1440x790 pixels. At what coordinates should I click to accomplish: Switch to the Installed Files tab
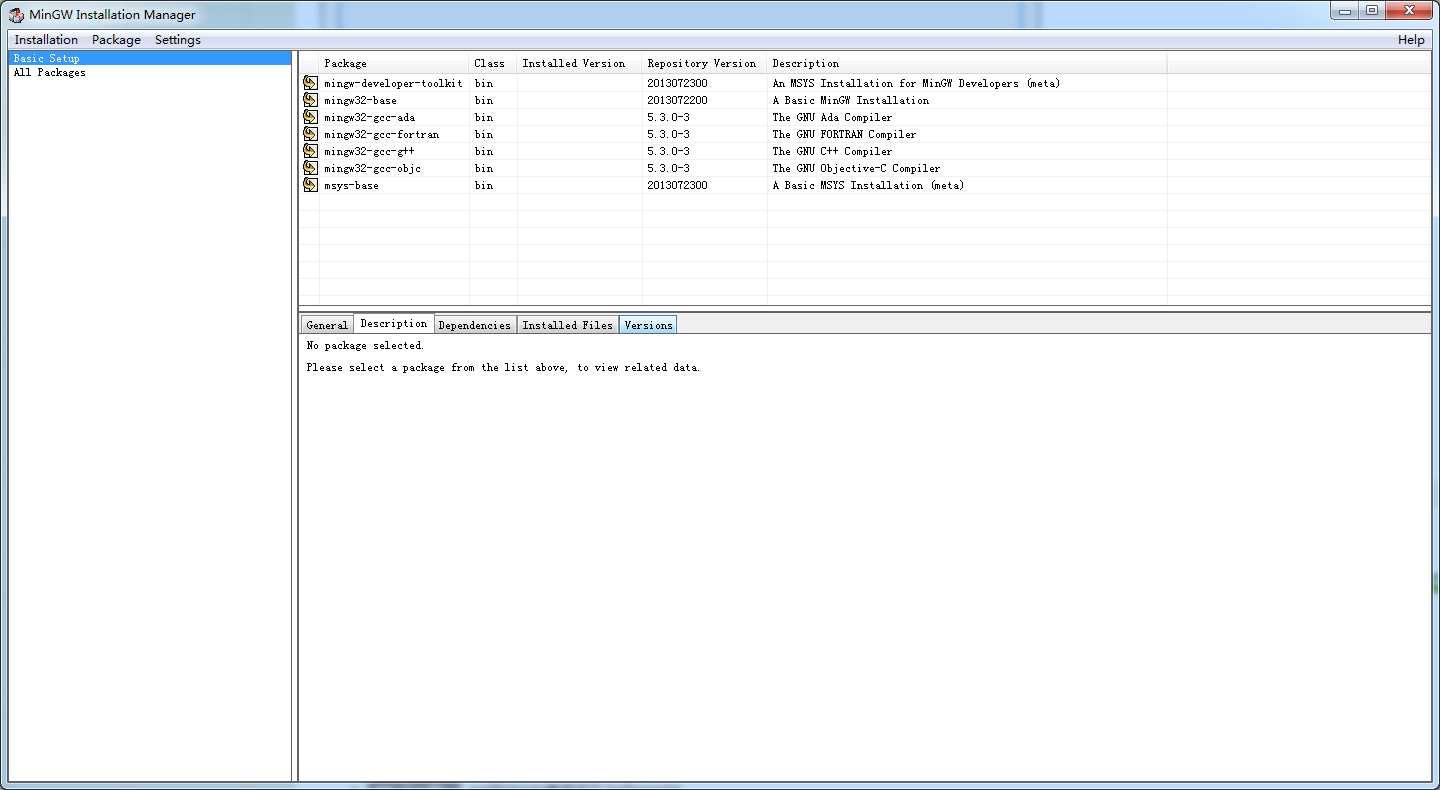[x=568, y=325]
